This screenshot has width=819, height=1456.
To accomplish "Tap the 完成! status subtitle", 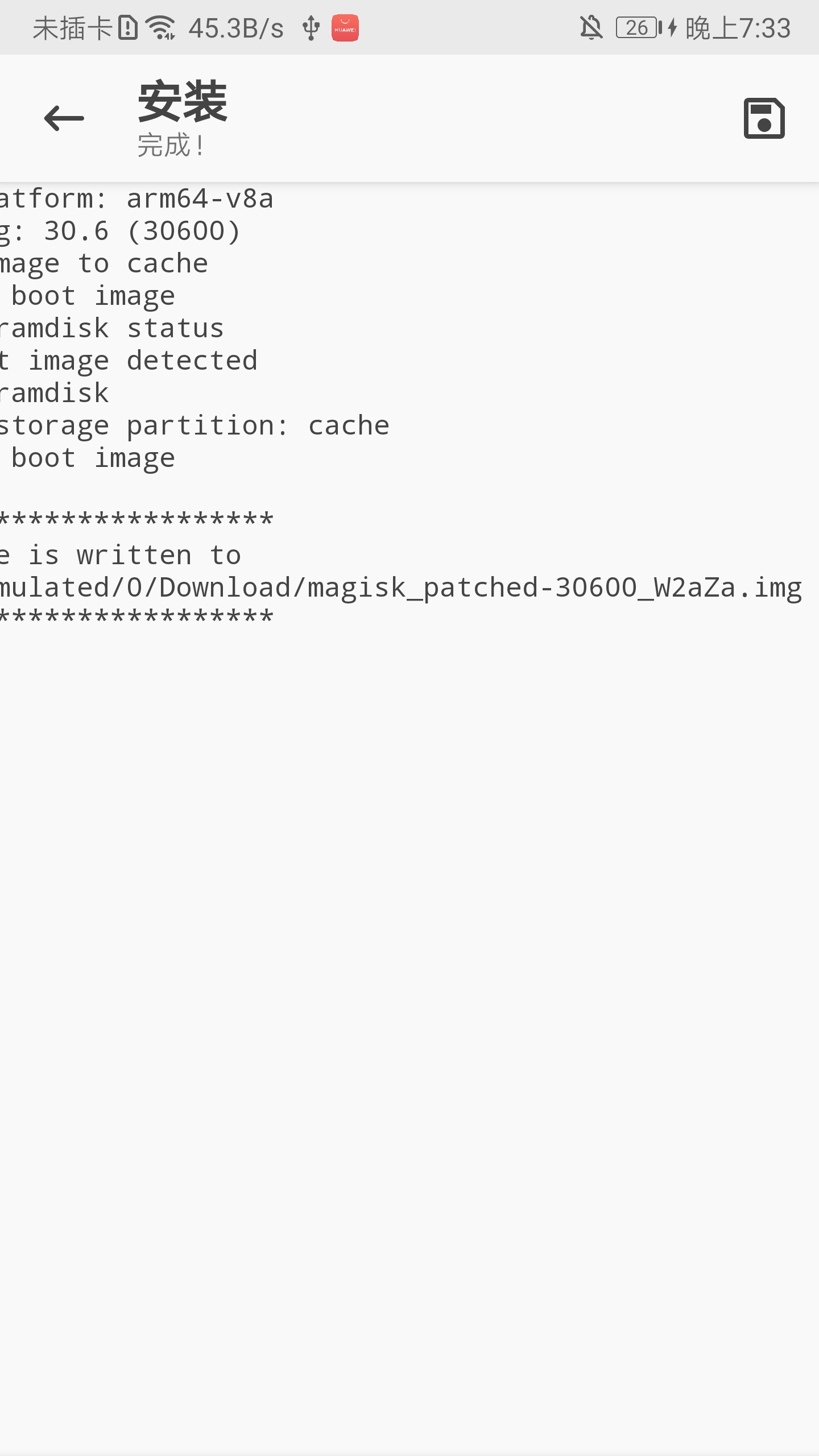I will pyautogui.click(x=171, y=145).
